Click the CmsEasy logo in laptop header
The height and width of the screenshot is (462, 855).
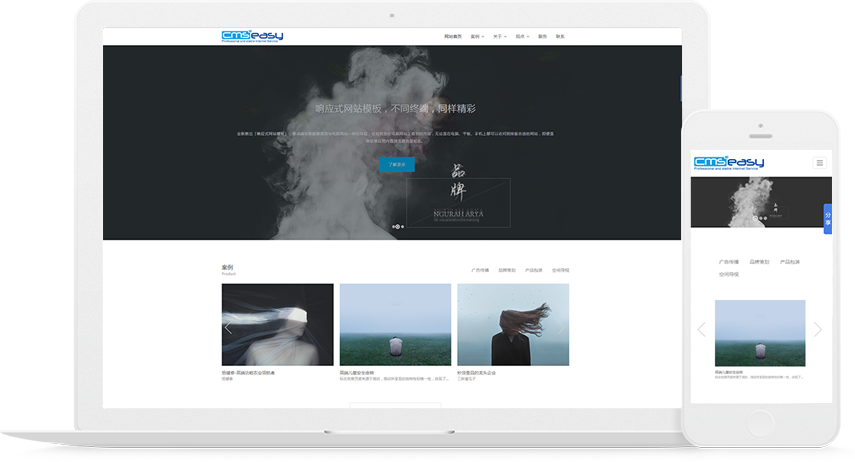point(252,36)
